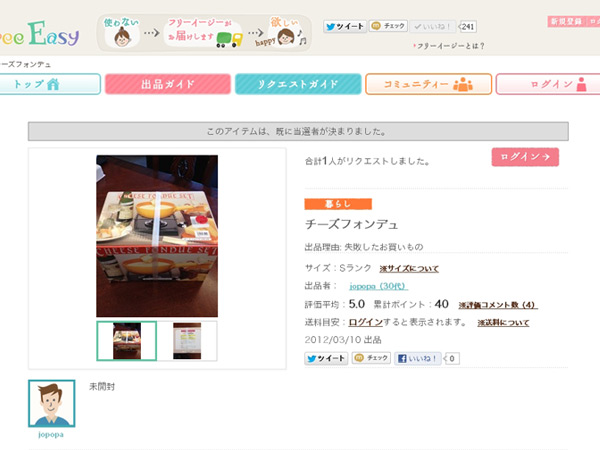Open the ※評価コメント数 (4) link

coord(498,305)
